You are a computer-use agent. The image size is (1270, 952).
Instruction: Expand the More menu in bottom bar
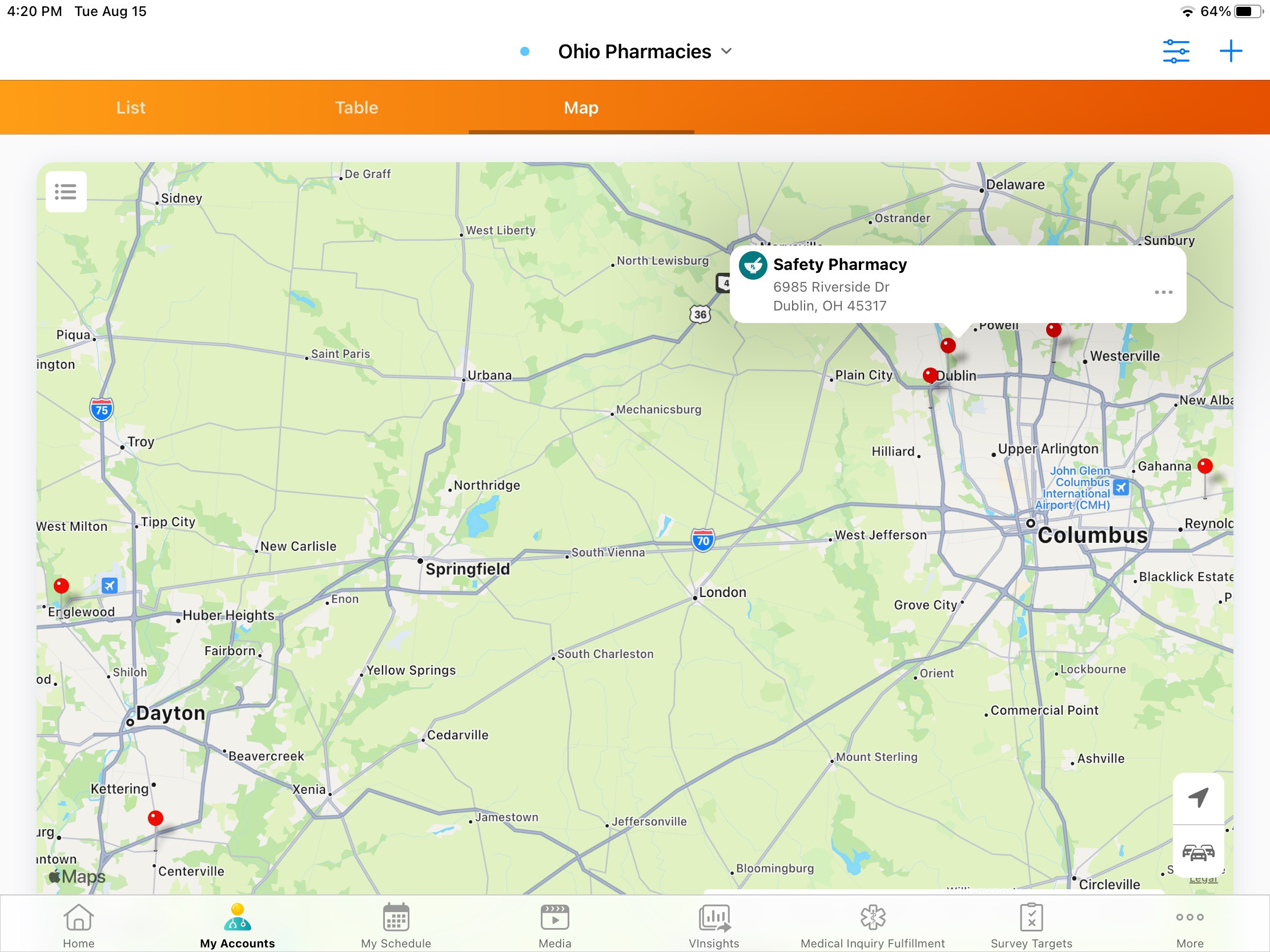[1189, 917]
